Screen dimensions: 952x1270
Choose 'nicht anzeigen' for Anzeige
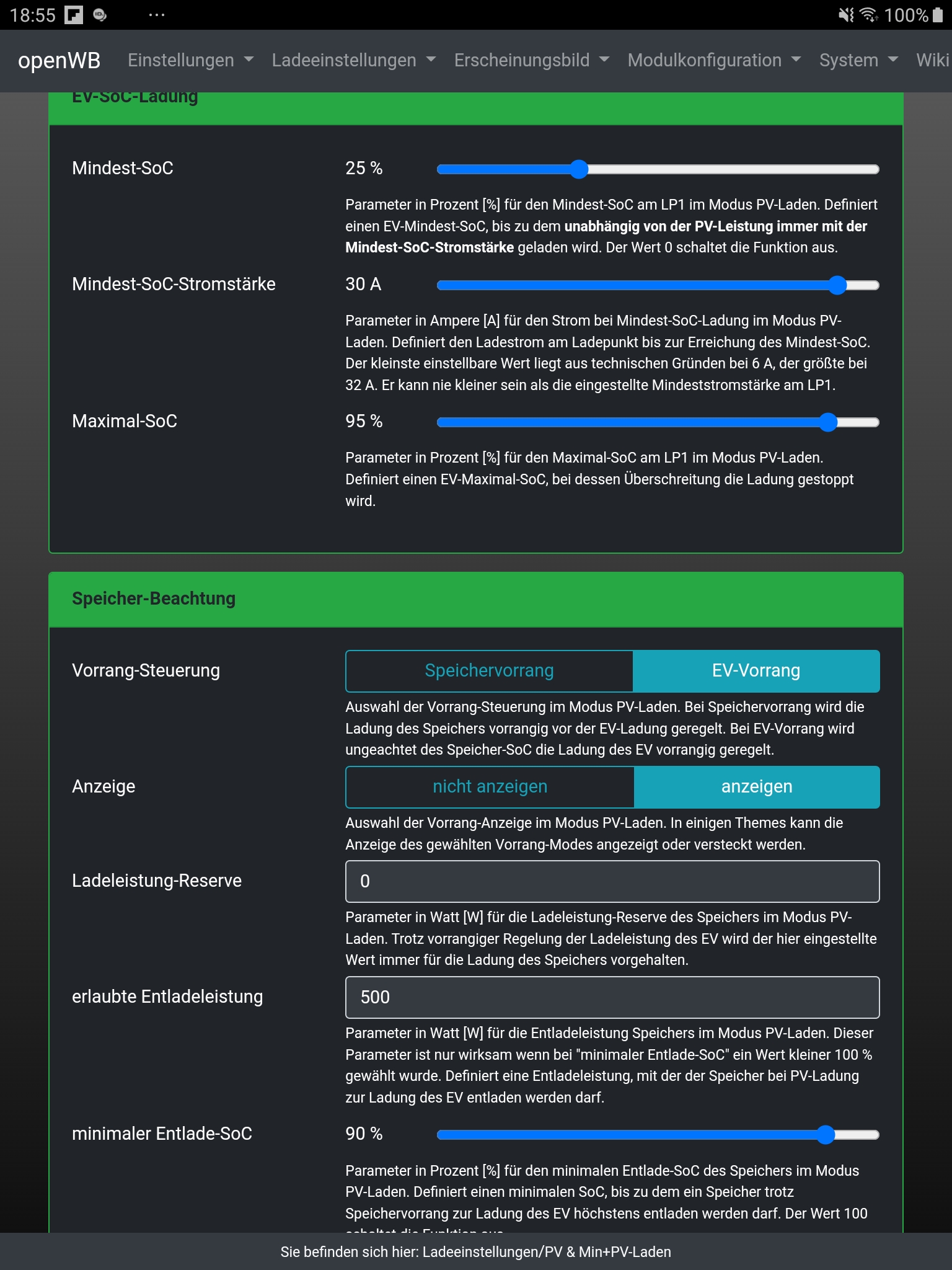click(490, 786)
